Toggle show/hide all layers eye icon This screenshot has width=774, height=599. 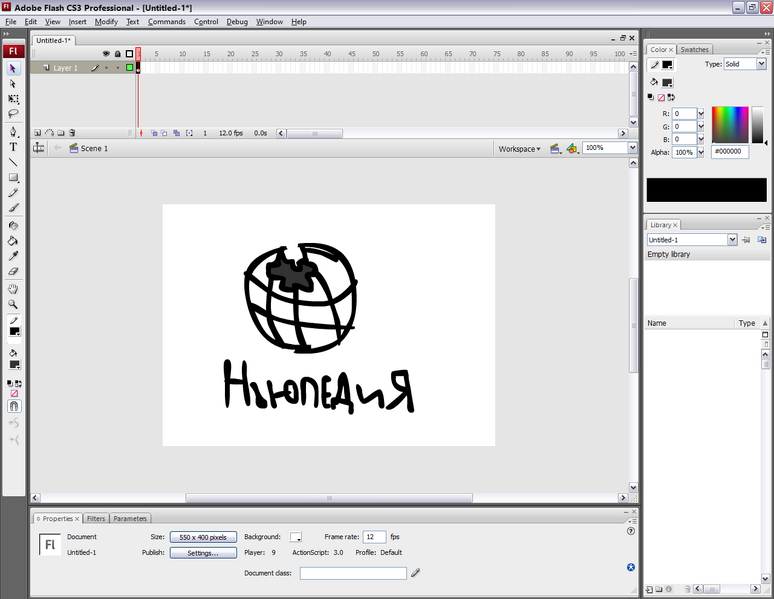click(x=106, y=54)
